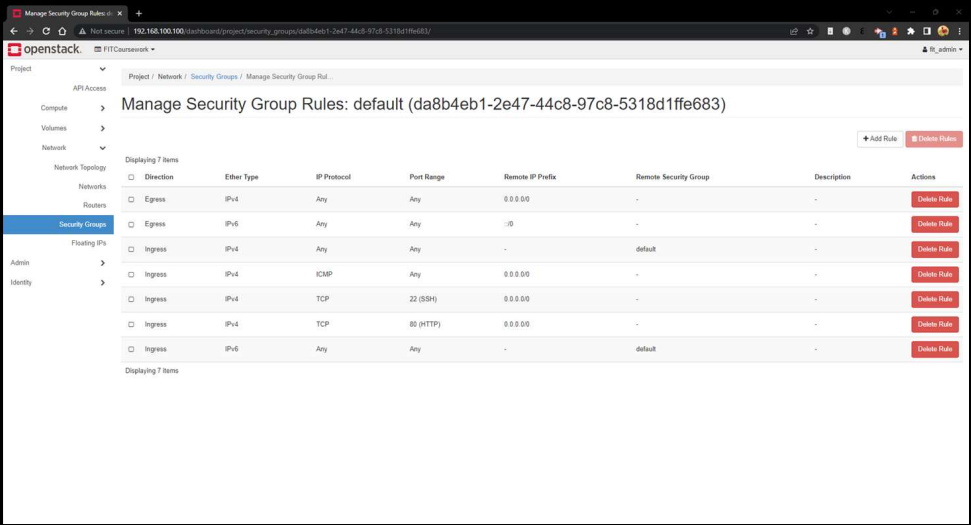Expand the Compute section in the sidebar
The image size is (971, 525).
[72, 108]
